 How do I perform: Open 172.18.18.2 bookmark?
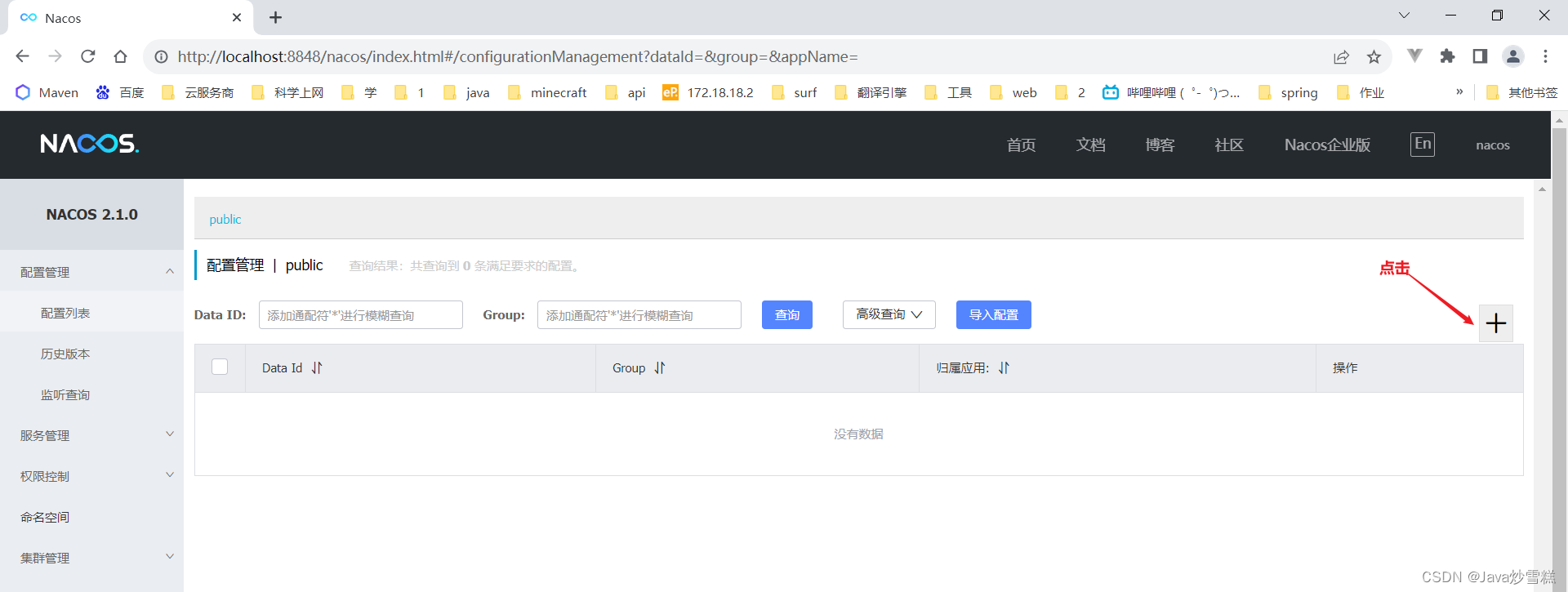pyautogui.click(x=708, y=92)
